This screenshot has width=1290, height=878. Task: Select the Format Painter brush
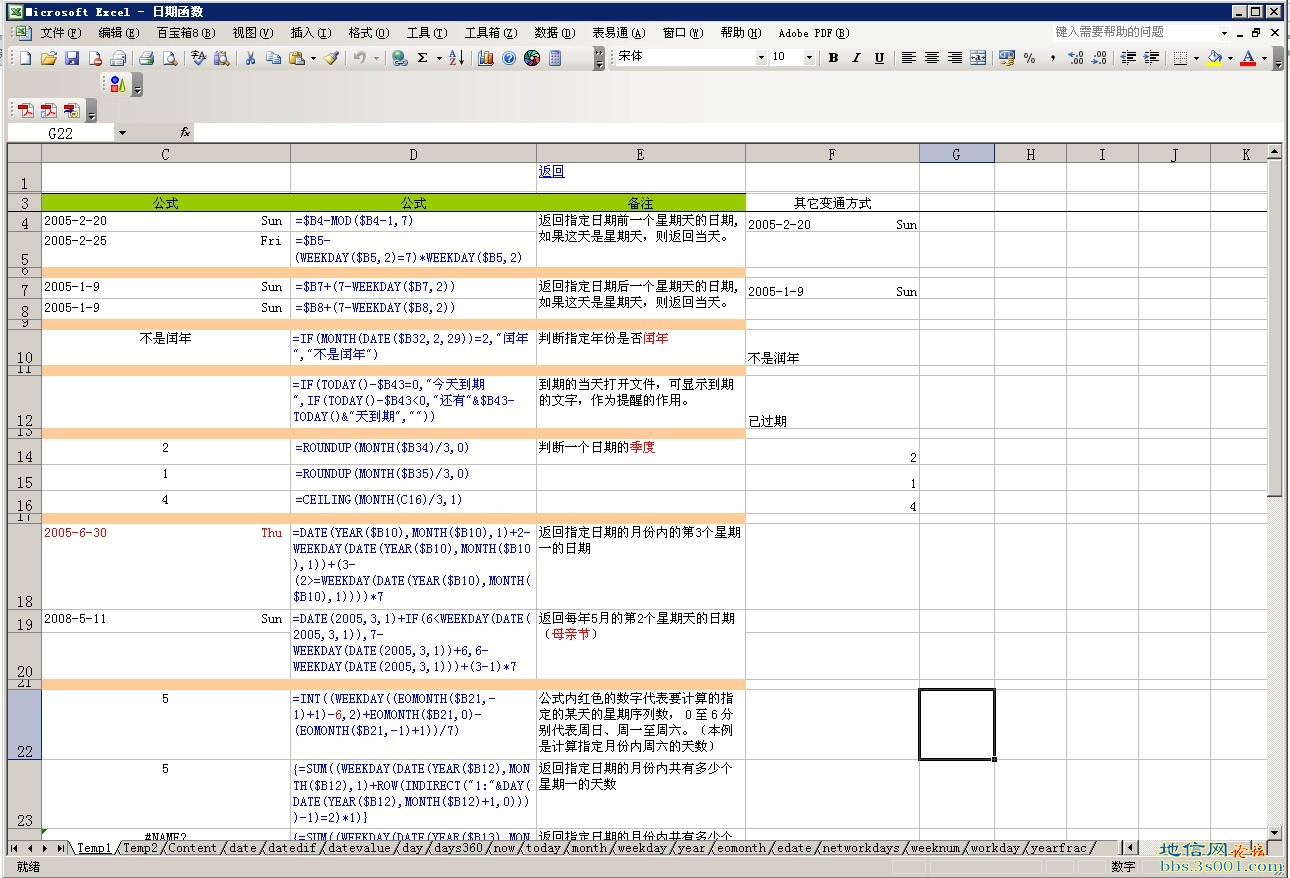point(331,58)
